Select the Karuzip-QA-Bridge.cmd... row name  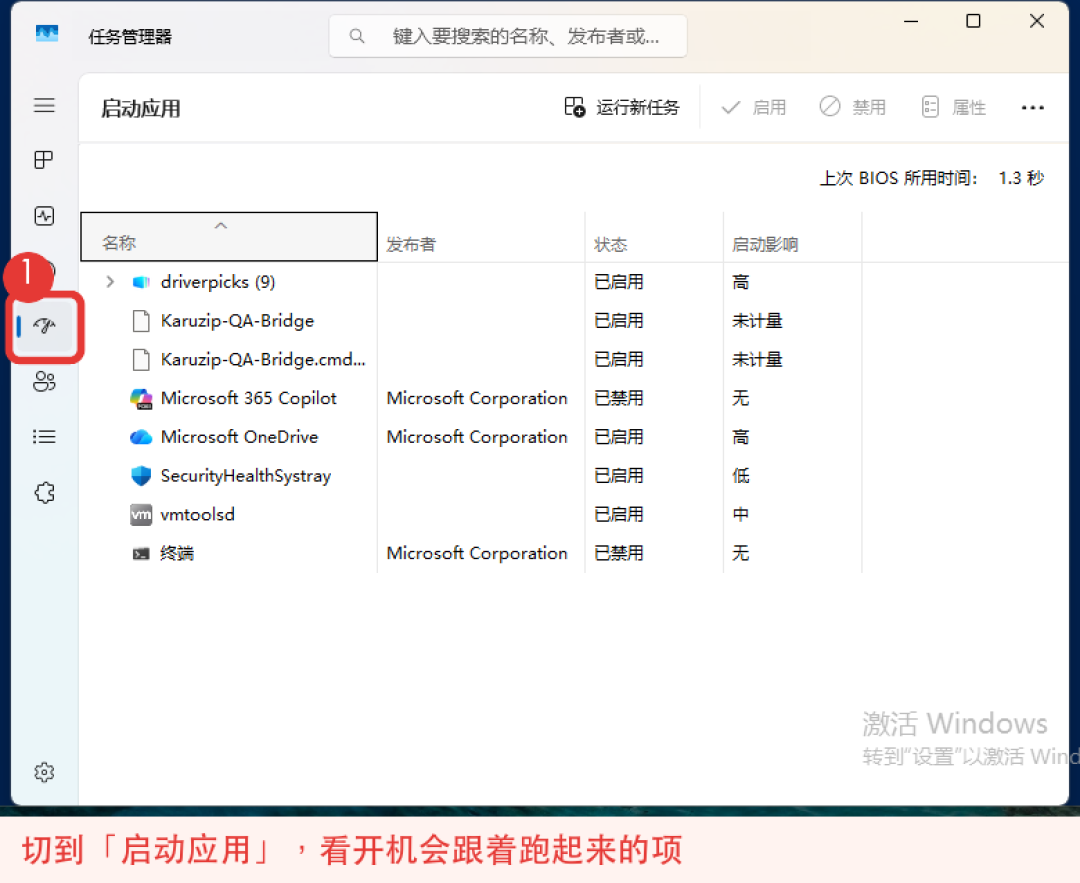(x=263, y=360)
